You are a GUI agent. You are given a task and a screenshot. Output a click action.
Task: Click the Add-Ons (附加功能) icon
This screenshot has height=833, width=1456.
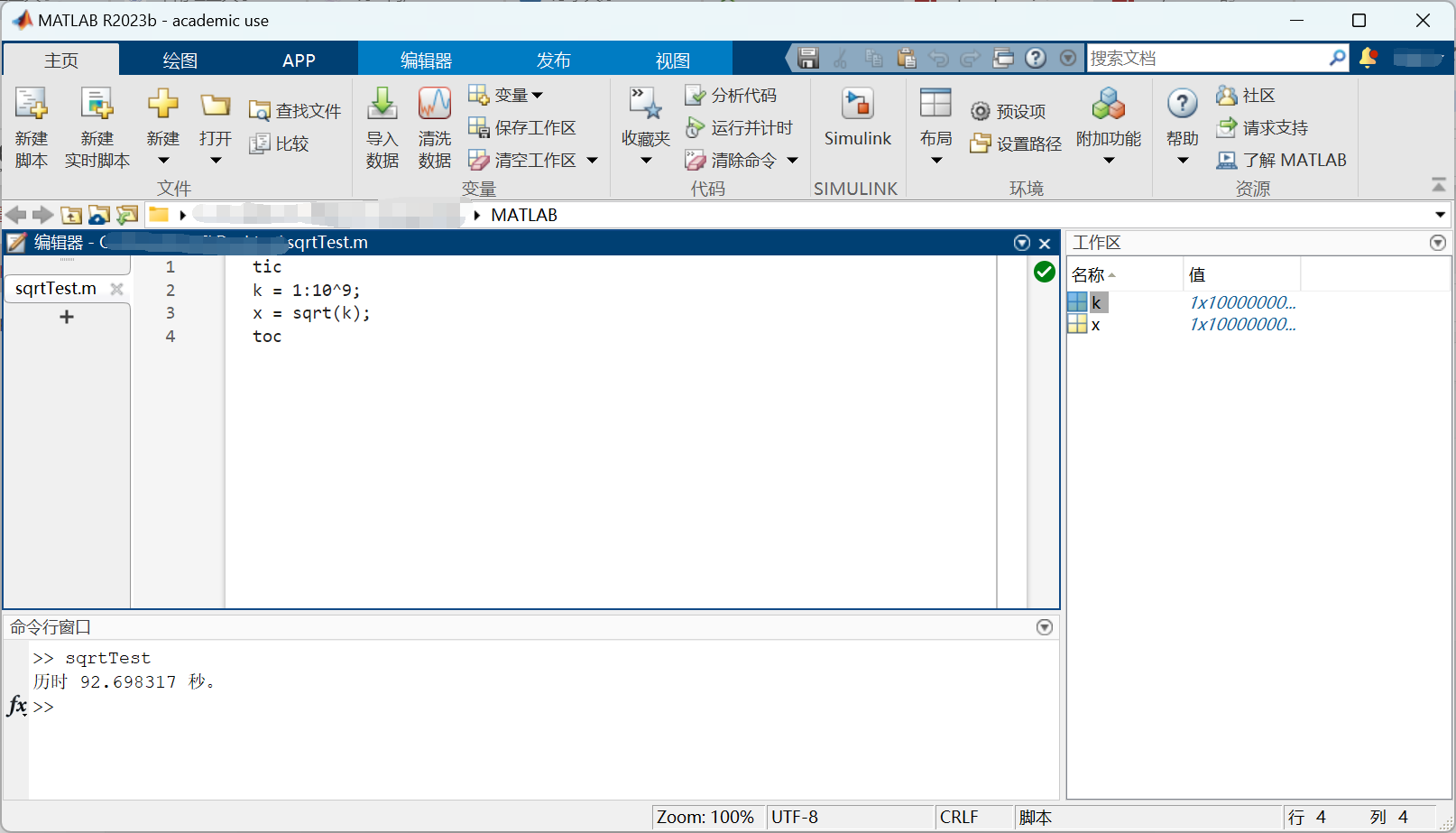click(x=1109, y=104)
